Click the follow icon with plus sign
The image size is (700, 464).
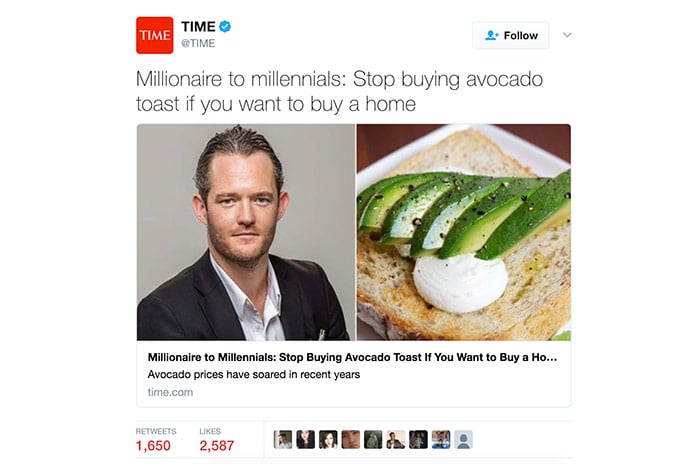(492, 35)
